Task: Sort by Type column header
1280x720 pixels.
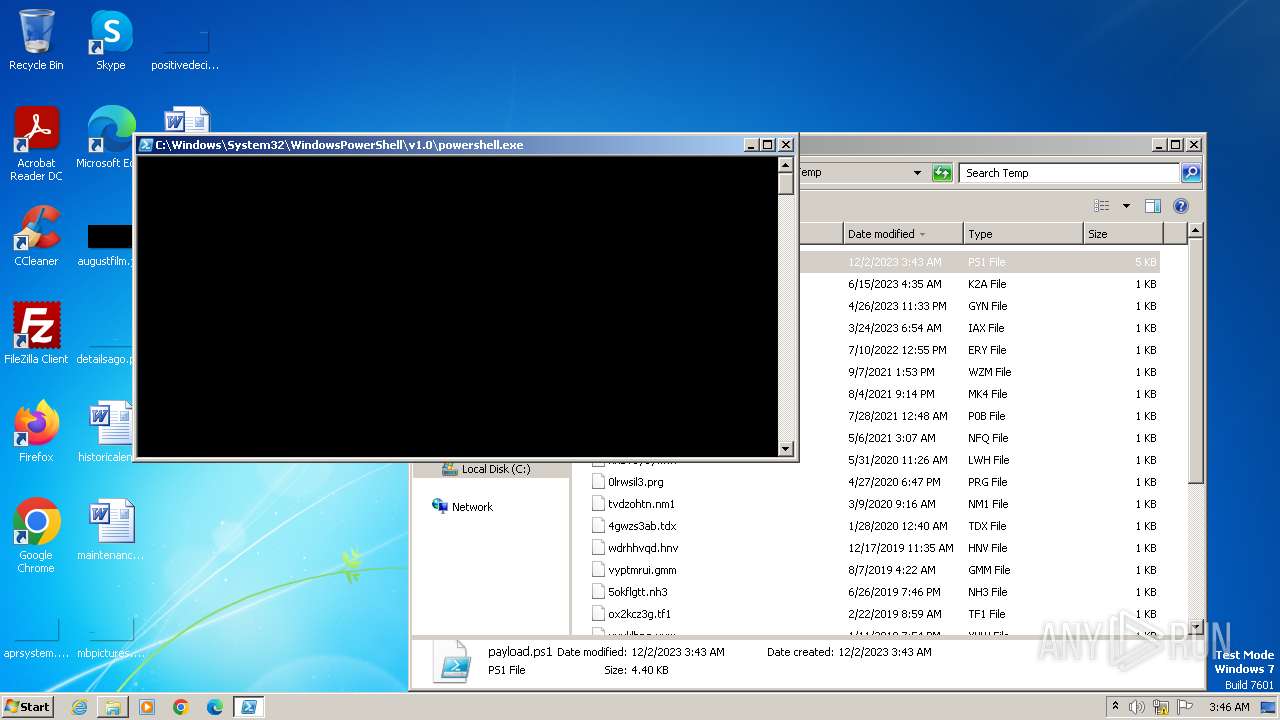Action: [x=1023, y=234]
